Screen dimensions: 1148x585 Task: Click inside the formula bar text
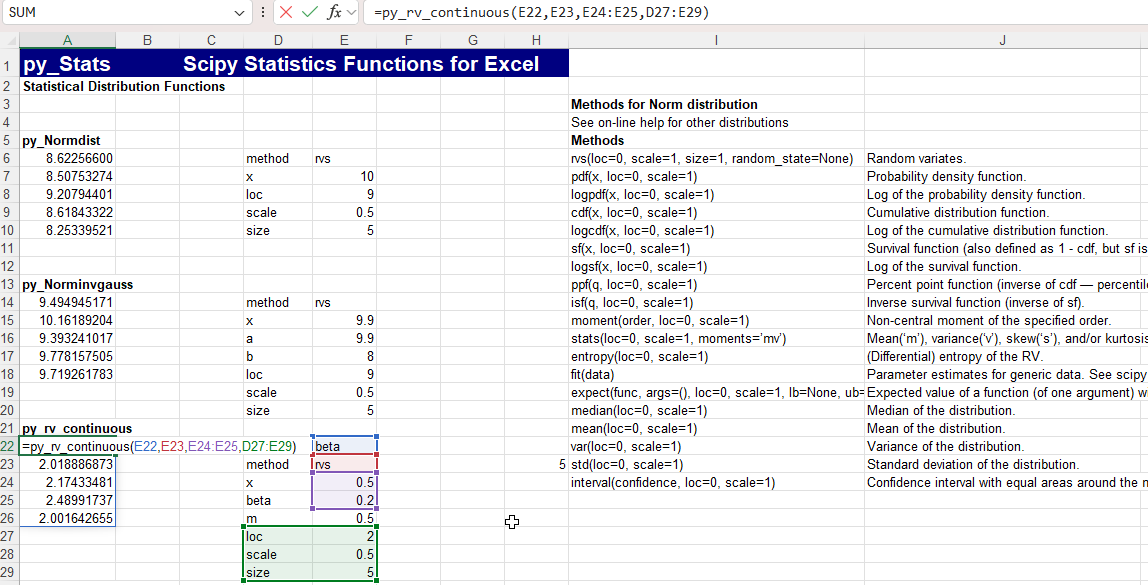754,12
